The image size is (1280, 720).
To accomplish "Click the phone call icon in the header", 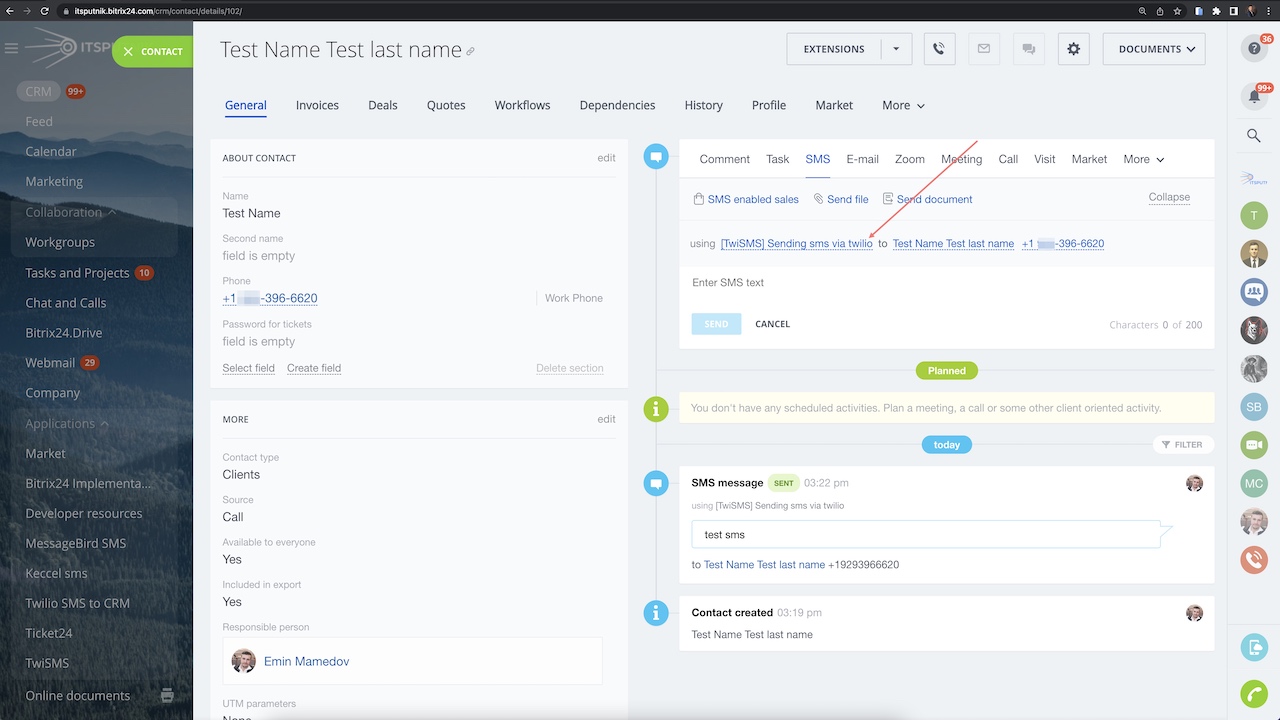I will [939, 49].
